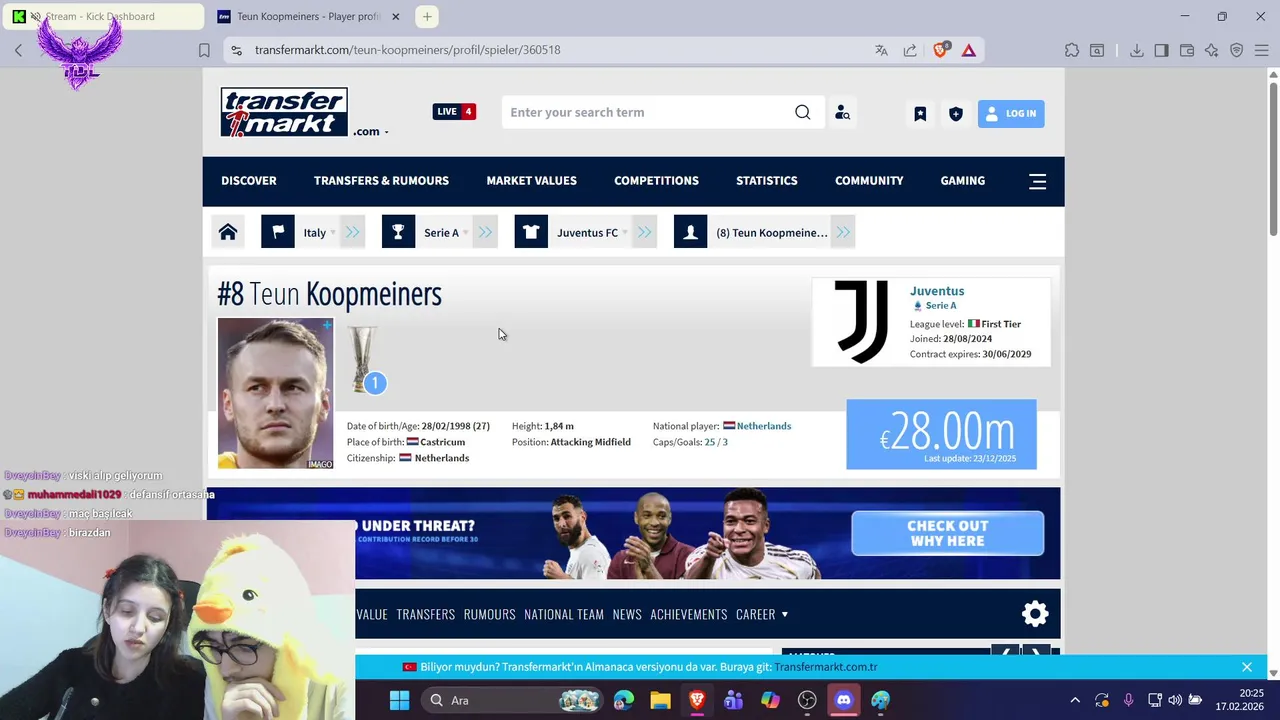Viewport: 1280px width, 720px height.
Task: Click the shirt icon before Juventus FC
Action: click(531, 232)
